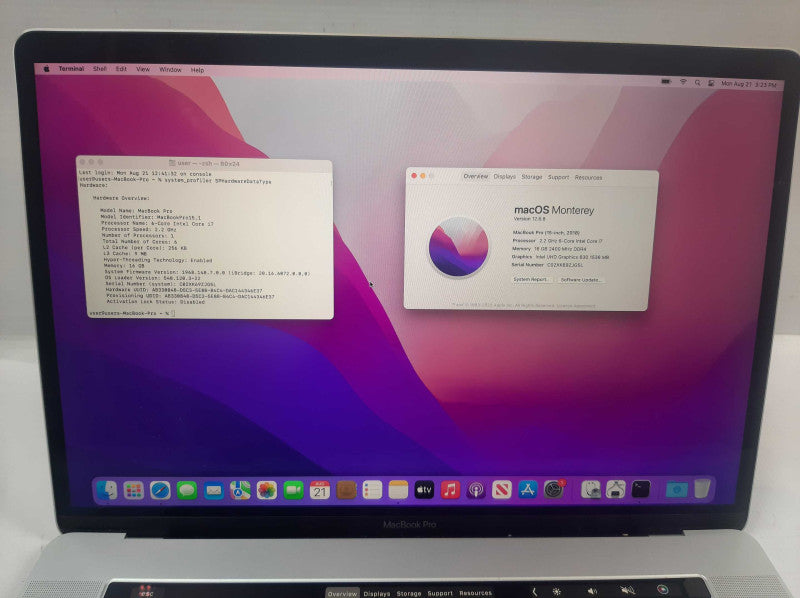This screenshot has height=598, width=800.
Task: Click the Serial Number line in About window
Action: [x=547, y=265]
